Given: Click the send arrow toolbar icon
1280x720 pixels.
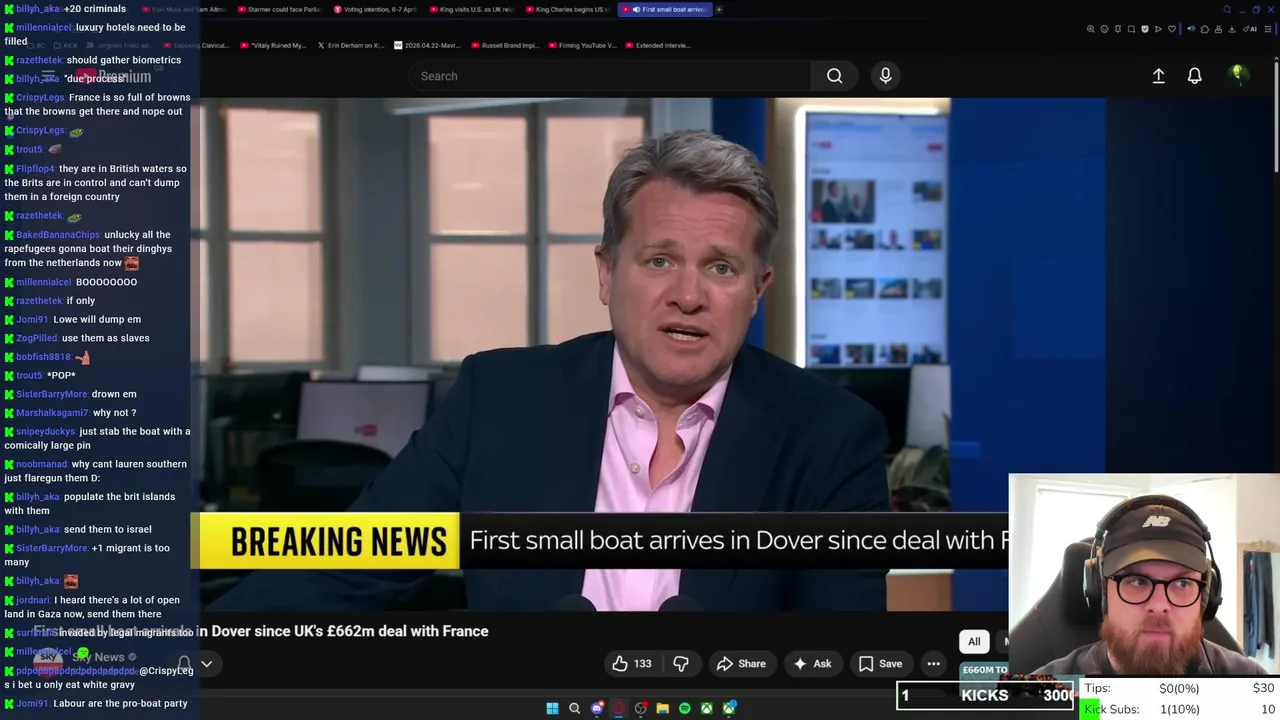Looking at the screenshot, I should coord(1158,29).
